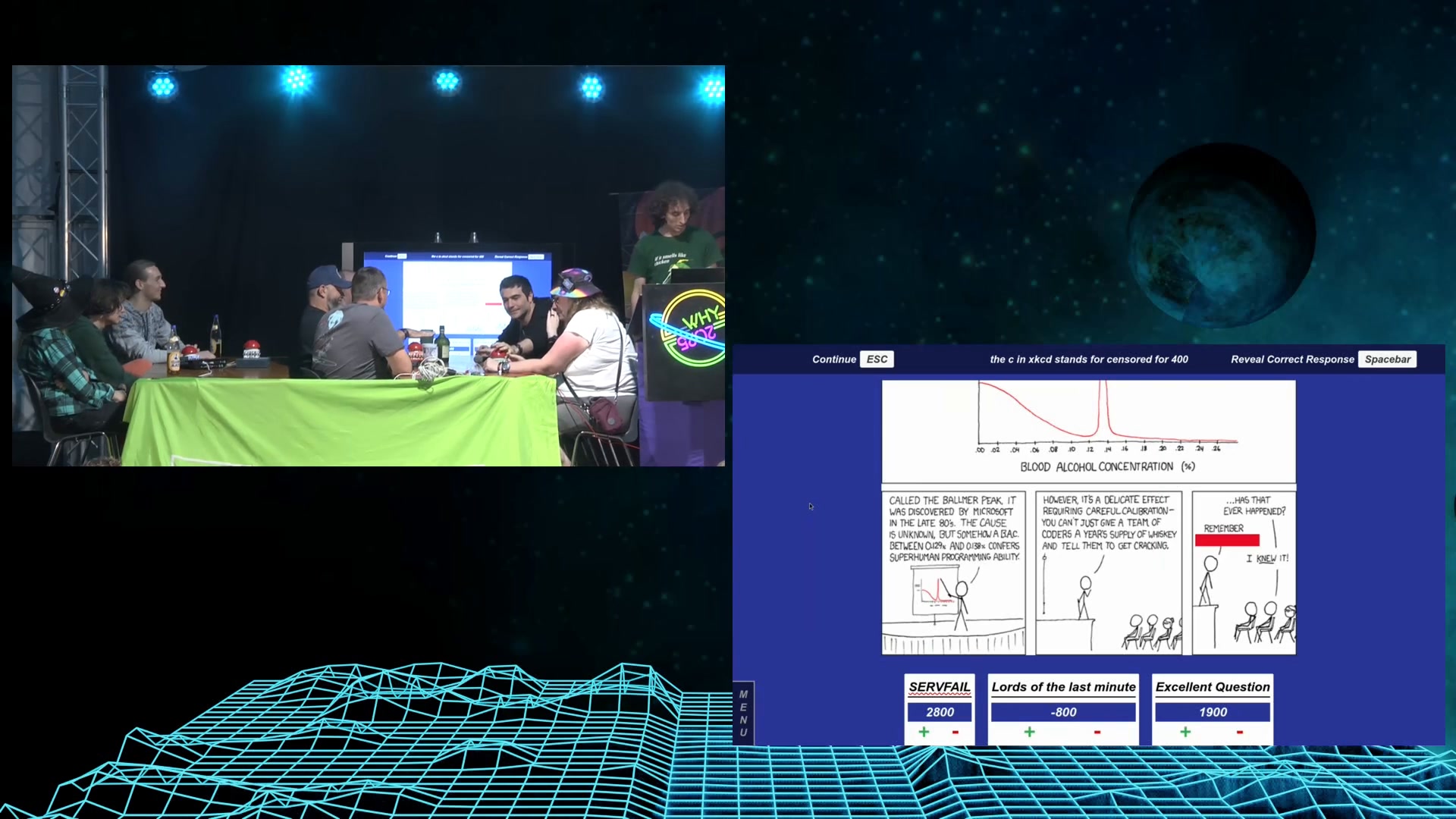The width and height of the screenshot is (1456, 819).
Task: Select the Excellent Question team name
Action: point(1213,687)
